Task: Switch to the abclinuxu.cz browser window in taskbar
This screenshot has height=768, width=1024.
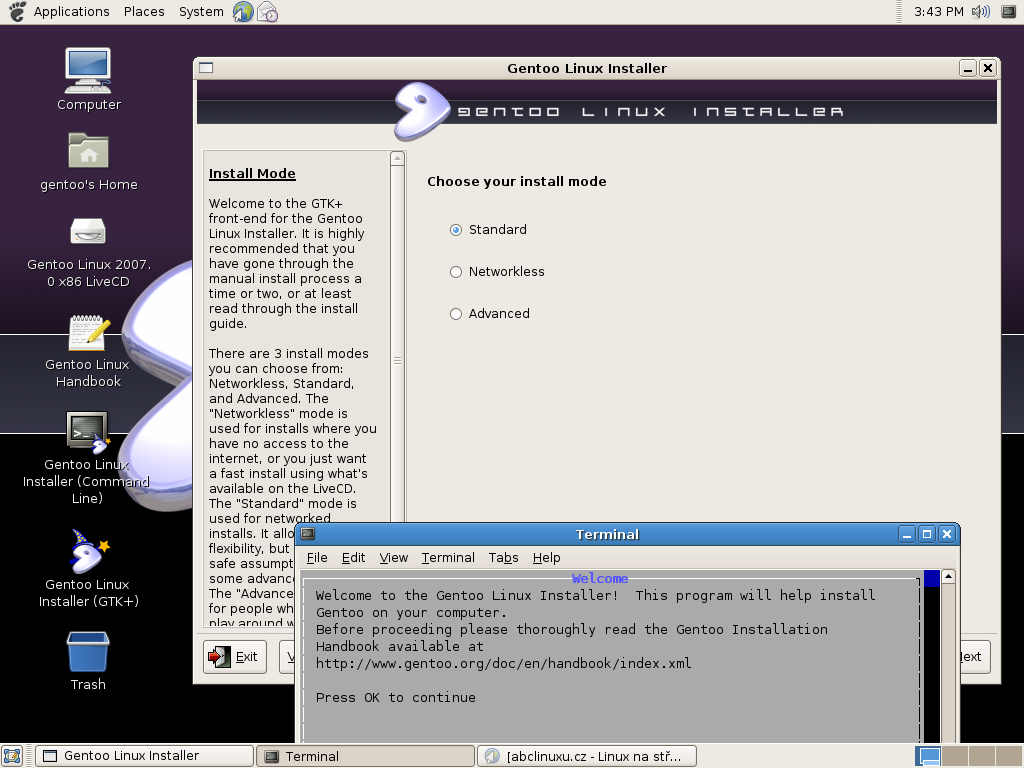Action: coord(587,756)
